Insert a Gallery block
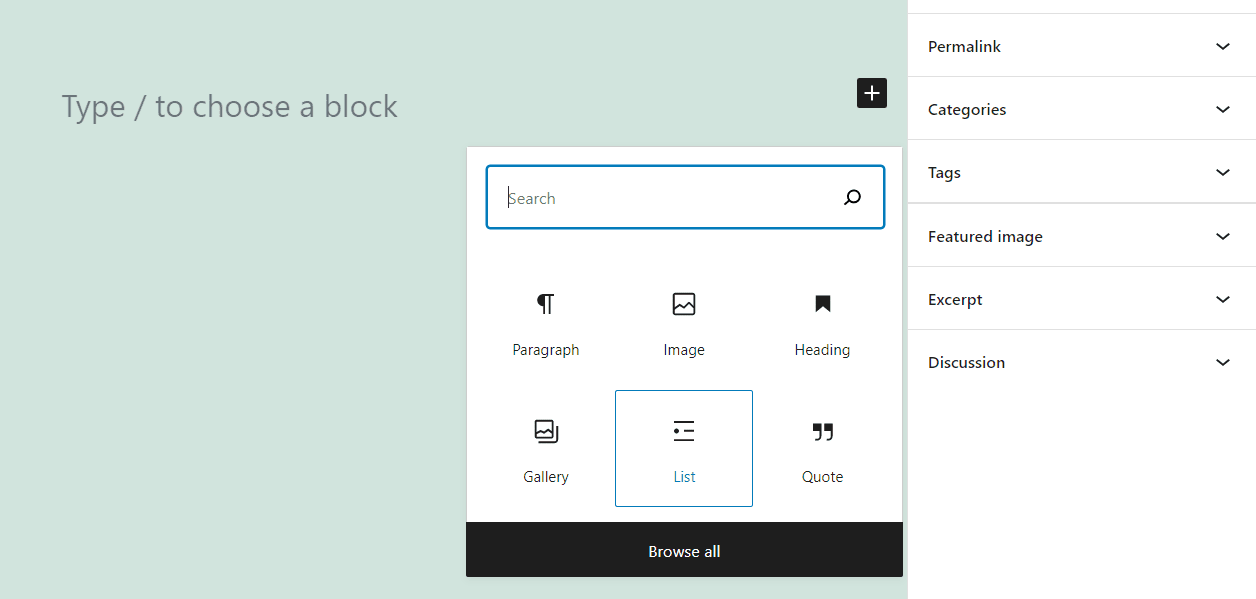1256x599 pixels. [546, 448]
